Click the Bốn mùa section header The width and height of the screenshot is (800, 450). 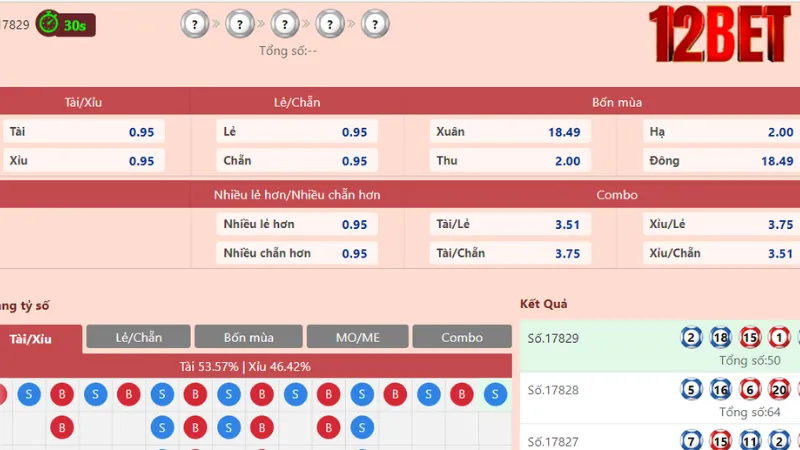point(617,102)
